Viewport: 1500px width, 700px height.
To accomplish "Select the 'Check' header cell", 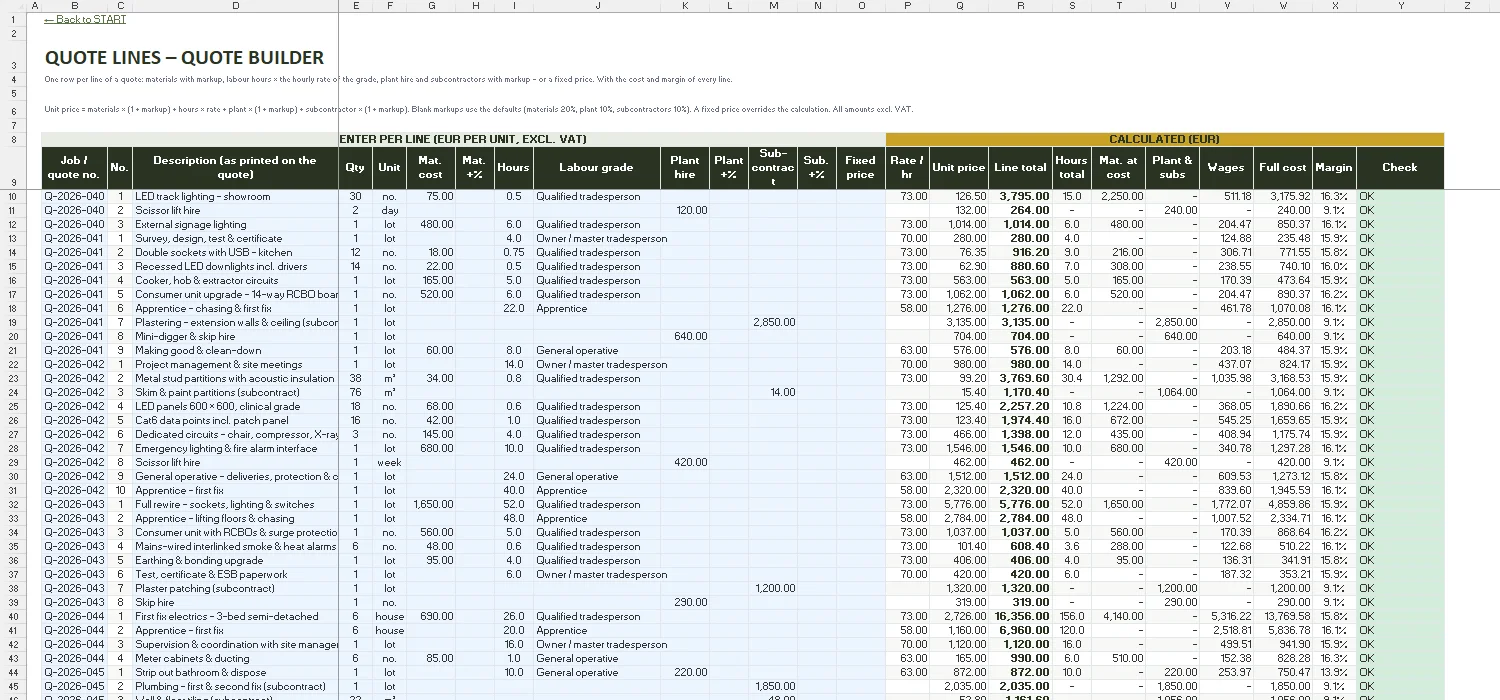I will [x=1400, y=167].
